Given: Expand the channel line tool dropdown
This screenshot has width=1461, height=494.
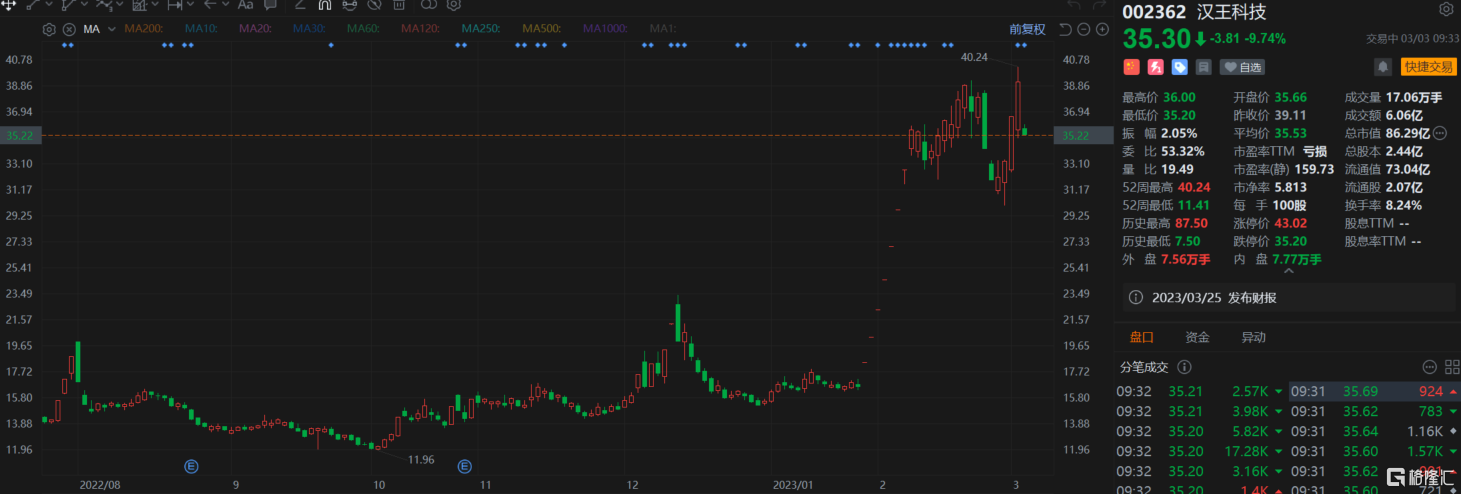Looking at the screenshot, I should click(x=84, y=5).
